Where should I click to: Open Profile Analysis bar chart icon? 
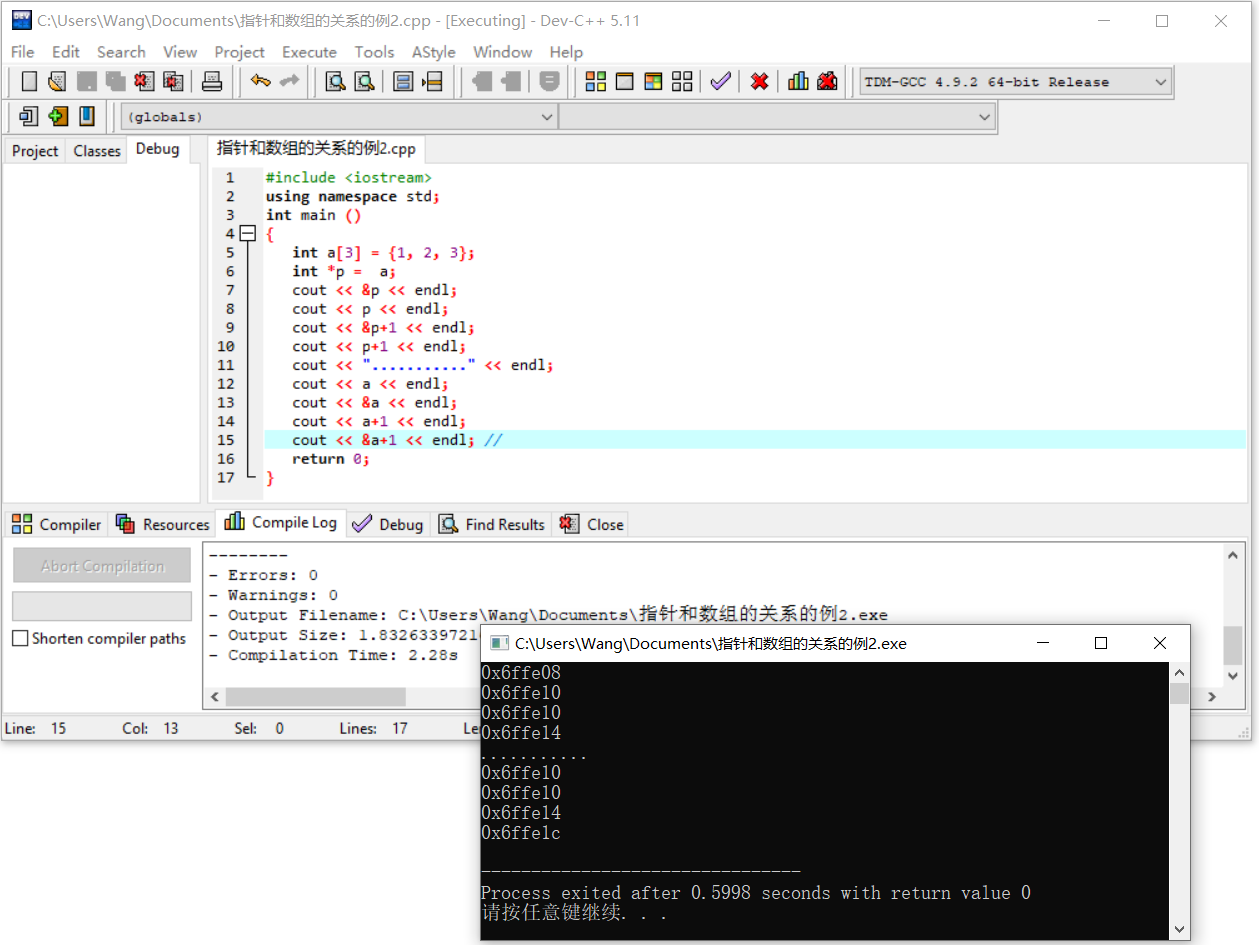point(798,82)
